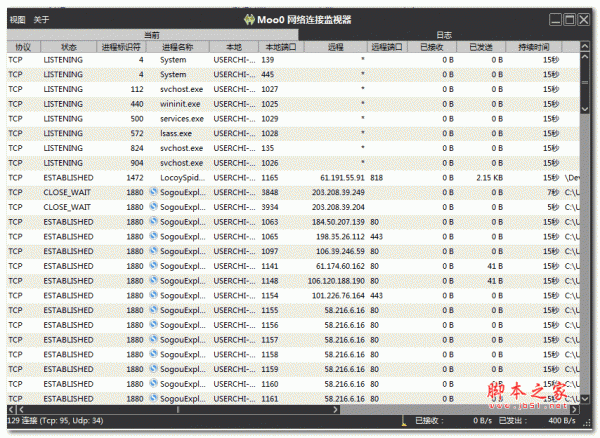
Task: Click Sogou icon in local port 3934 row
Action: tap(153, 207)
